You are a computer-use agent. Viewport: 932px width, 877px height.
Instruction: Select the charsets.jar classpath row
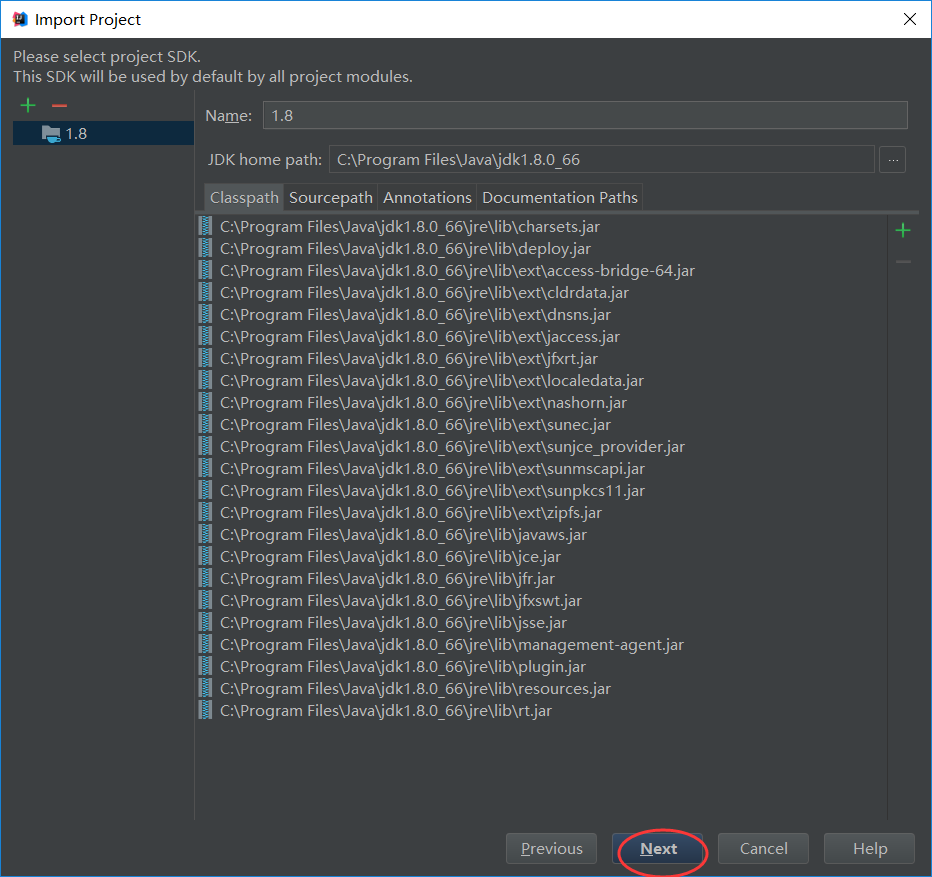tap(542, 227)
